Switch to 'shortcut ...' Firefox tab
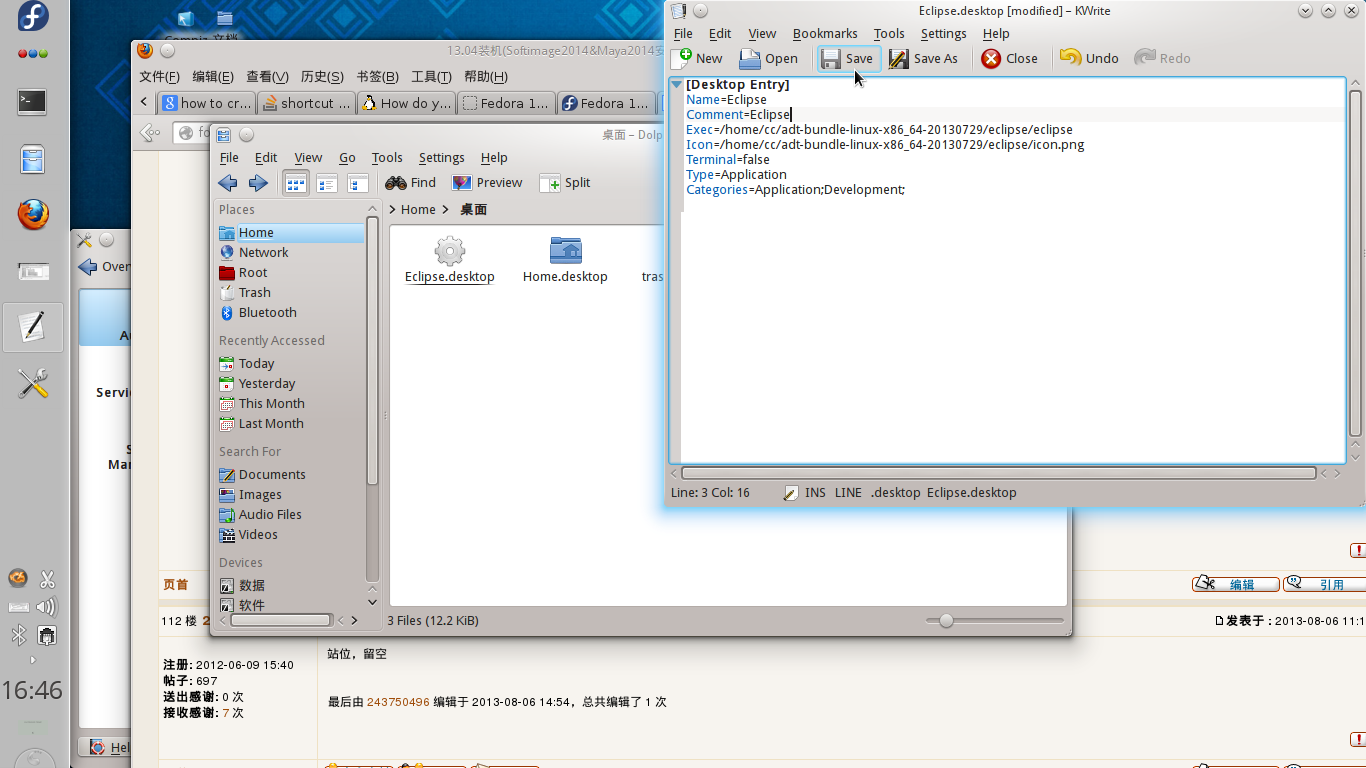This screenshot has height=768, width=1366. coord(306,102)
